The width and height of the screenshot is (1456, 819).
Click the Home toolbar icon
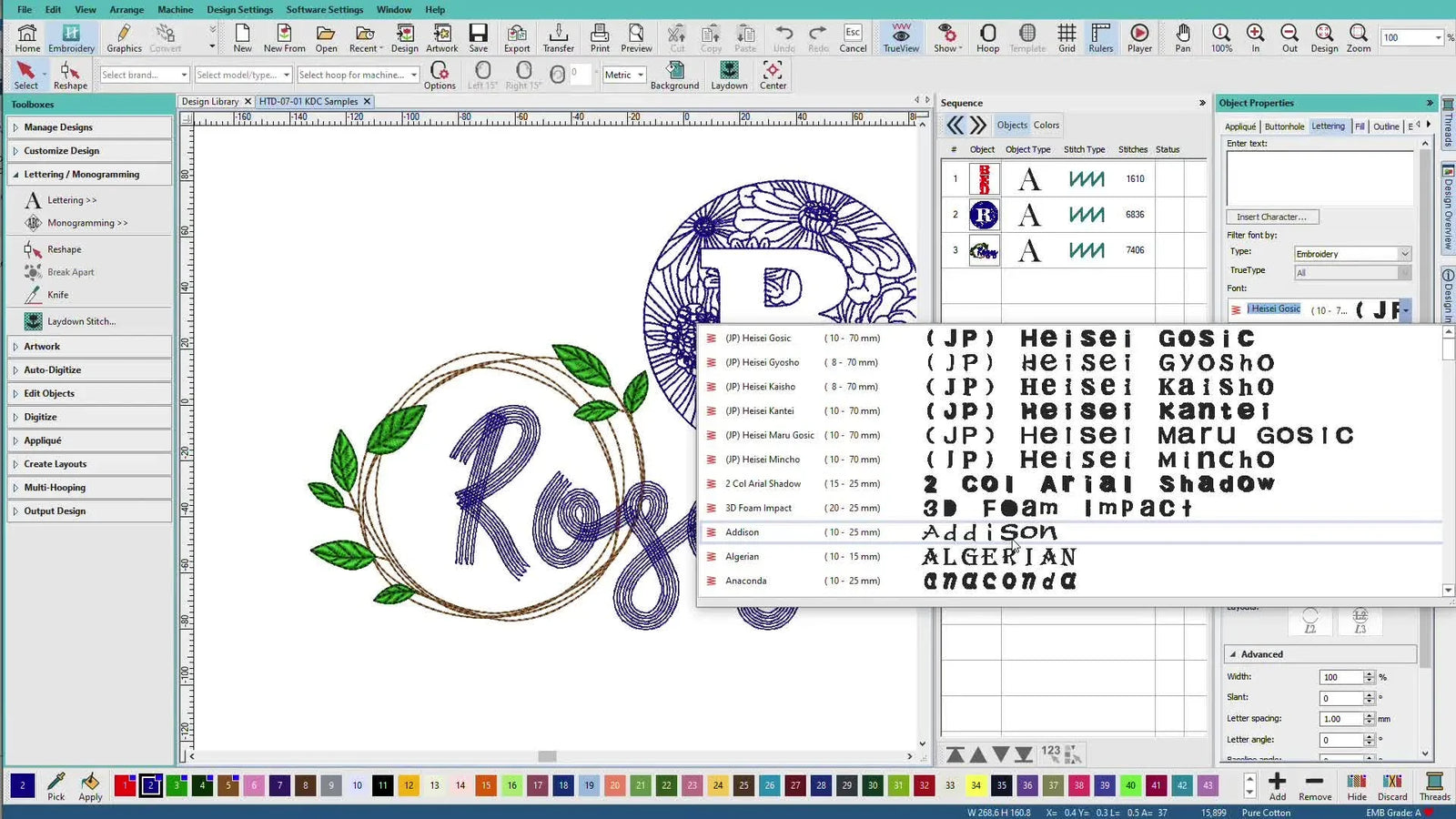pyautogui.click(x=27, y=38)
